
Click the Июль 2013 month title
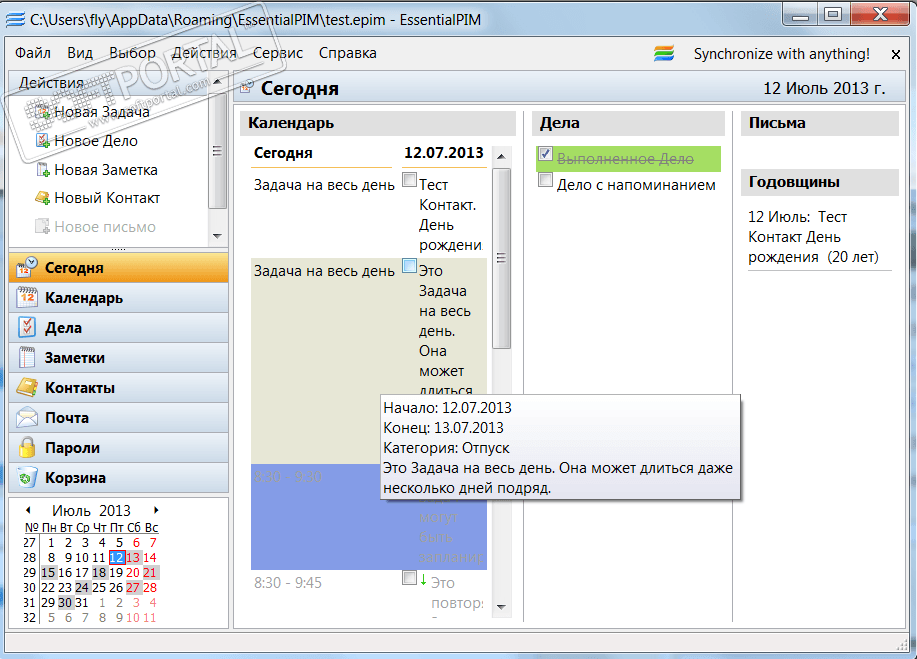91,510
